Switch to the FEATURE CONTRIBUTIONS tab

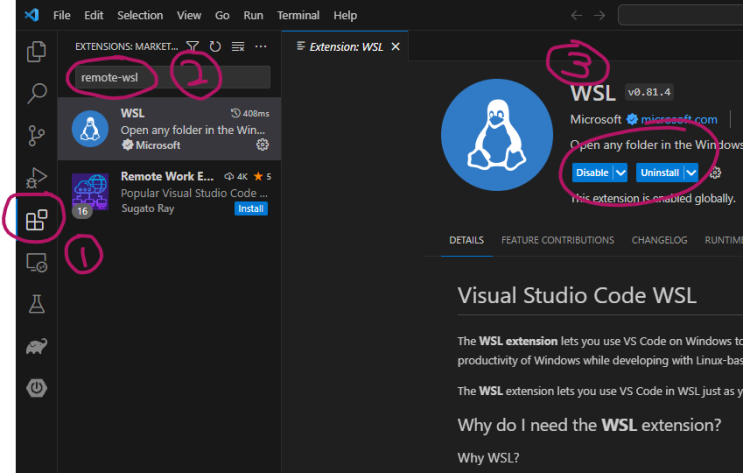point(558,240)
